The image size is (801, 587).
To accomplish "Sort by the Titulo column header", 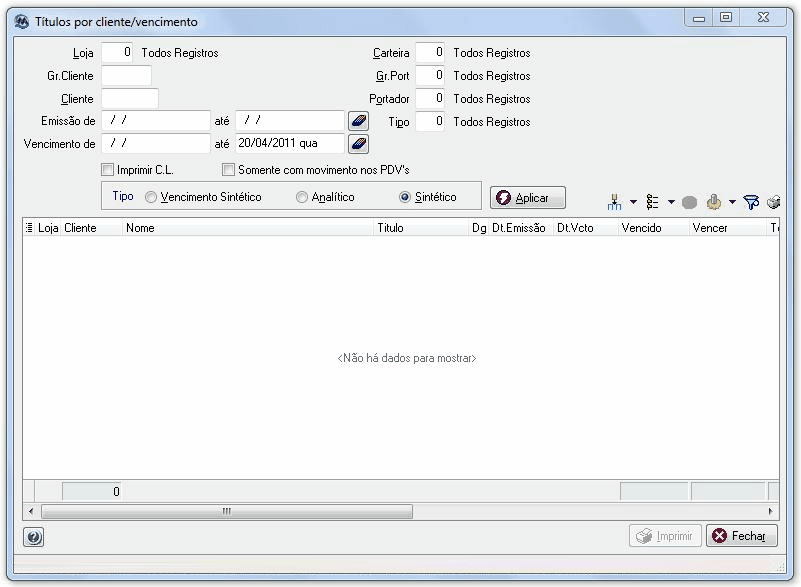I will (x=421, y=228).
